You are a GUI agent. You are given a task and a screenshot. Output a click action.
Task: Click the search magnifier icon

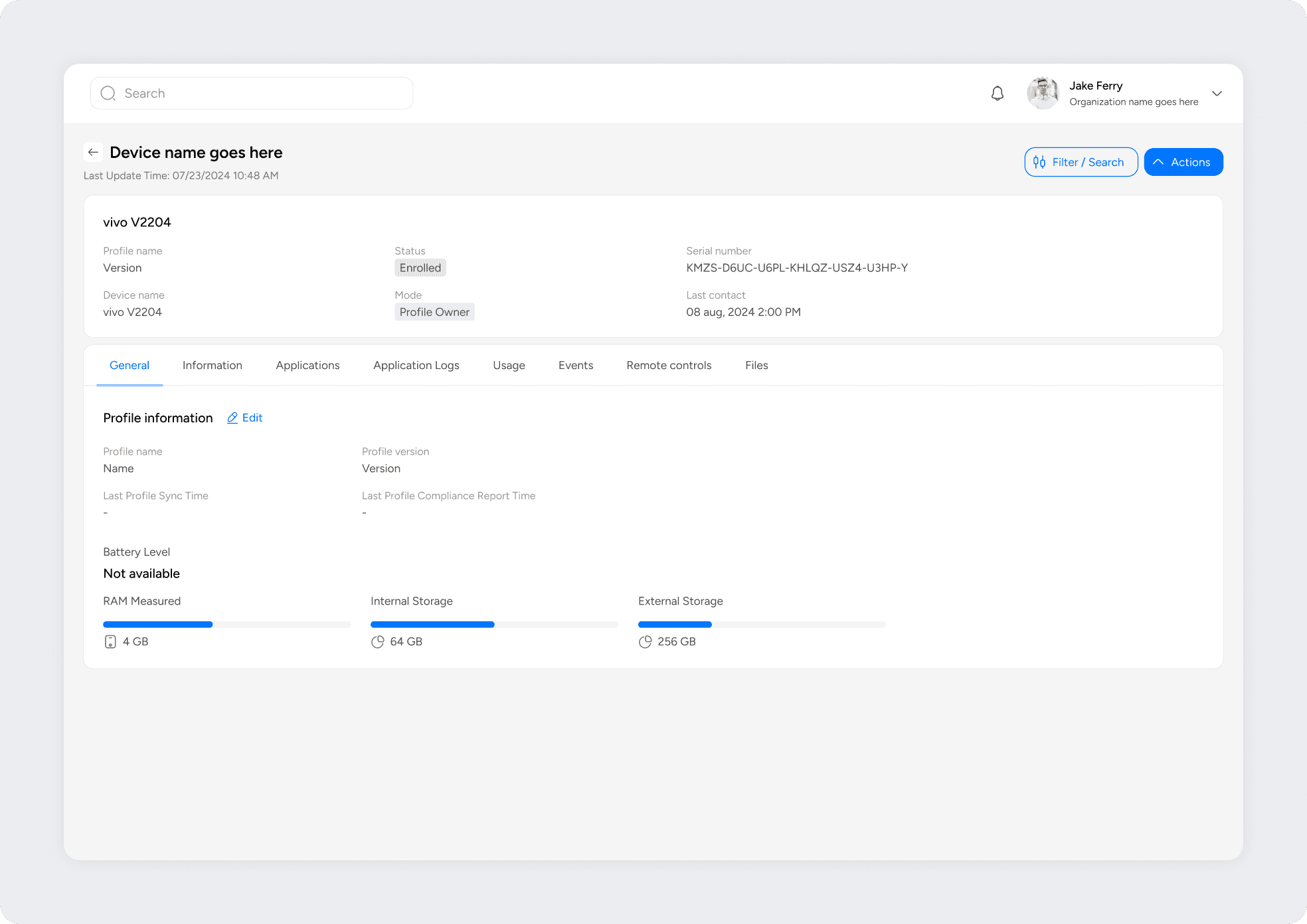pyautogui.click(x=108, y=94)
